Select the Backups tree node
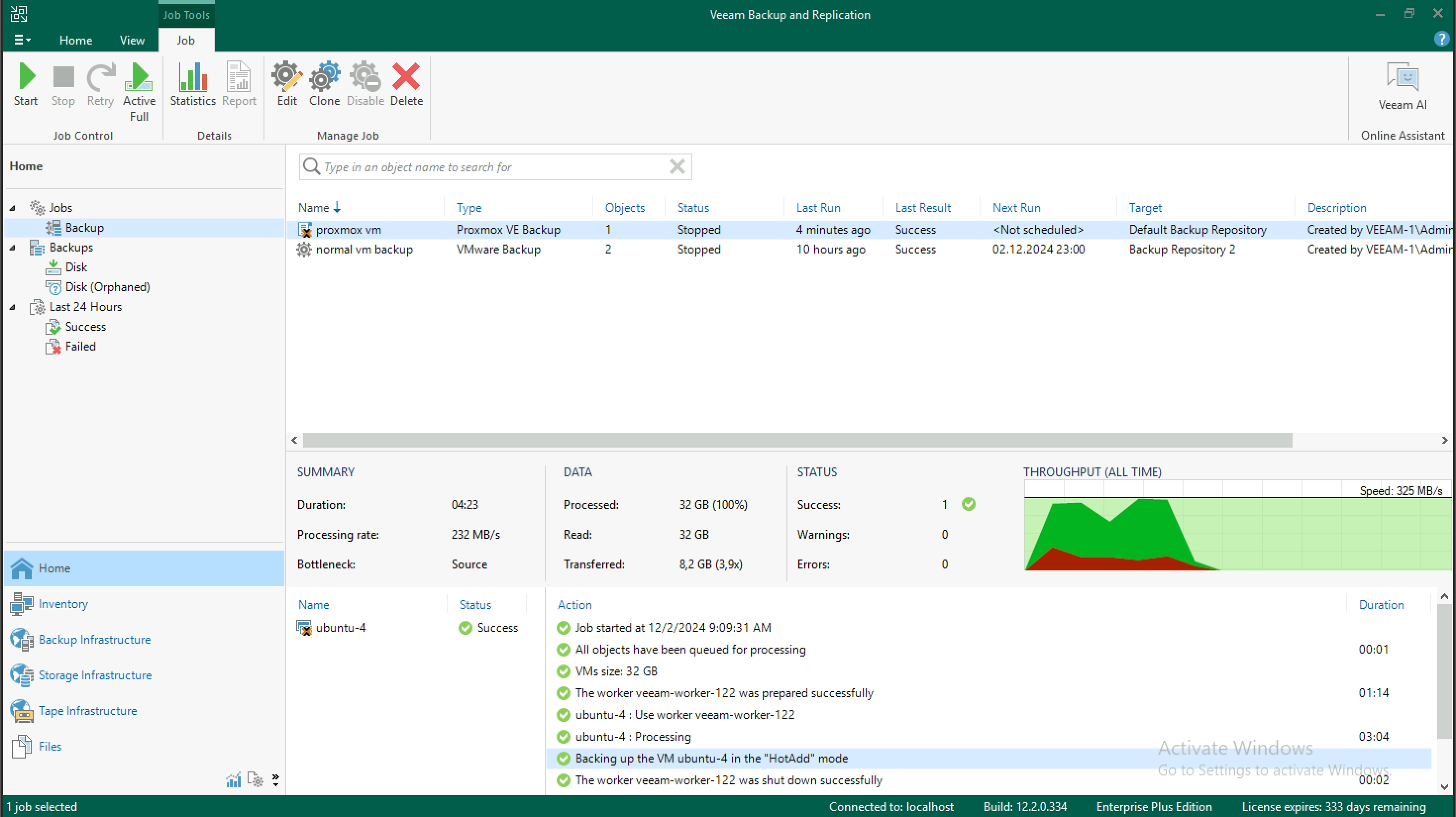1456x817 pixels. (71, 248)
